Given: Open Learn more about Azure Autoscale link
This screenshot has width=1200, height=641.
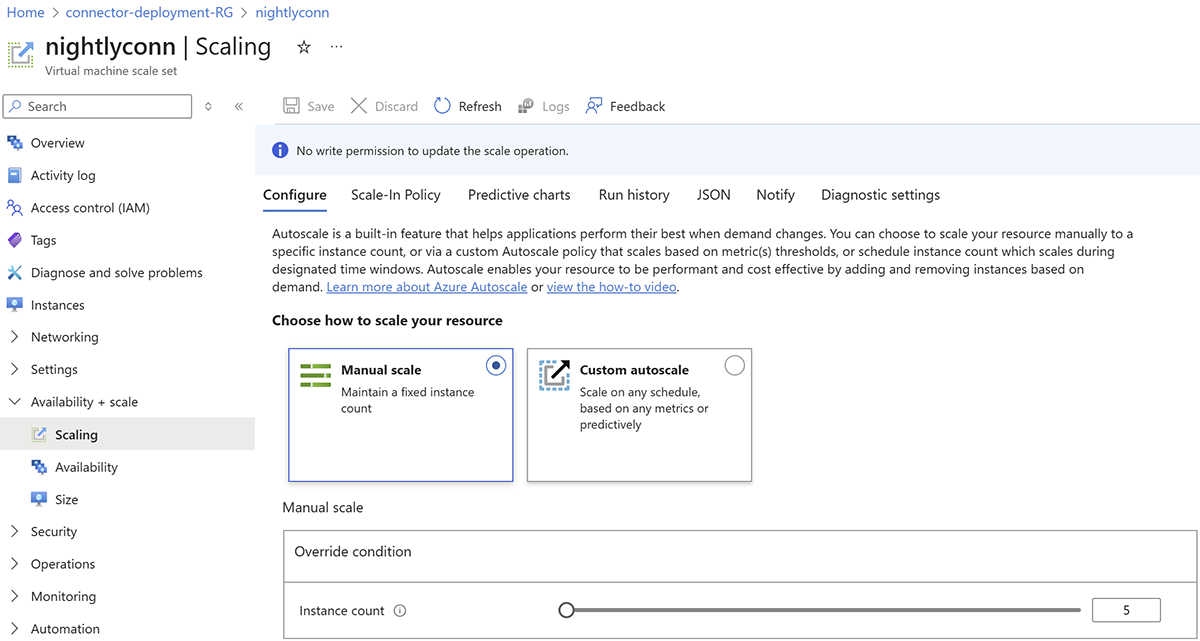Looking at the screenshot, I should 426,287.
